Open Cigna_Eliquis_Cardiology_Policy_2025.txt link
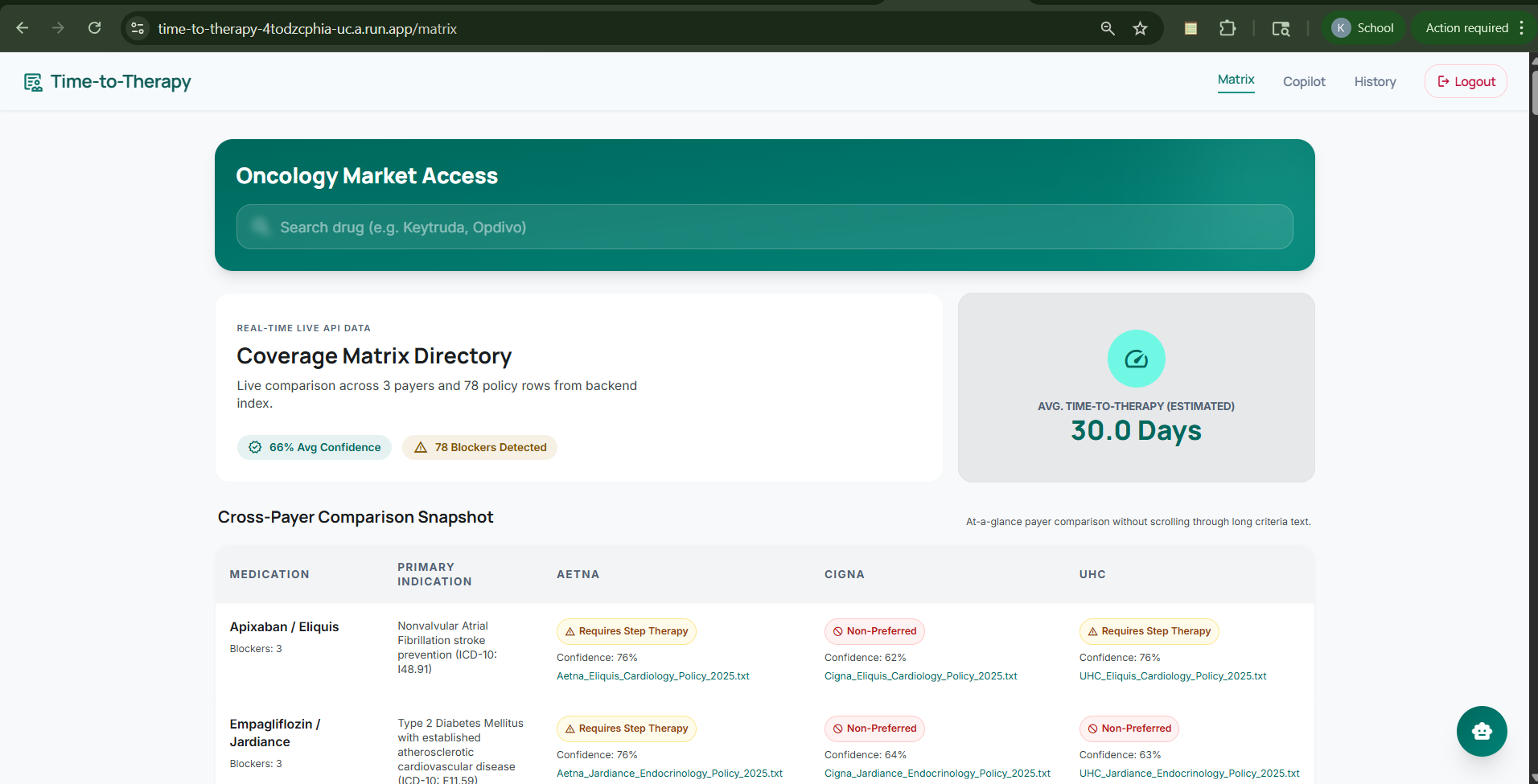Viewport: 1538px width, 784px height. coord(921,676)
